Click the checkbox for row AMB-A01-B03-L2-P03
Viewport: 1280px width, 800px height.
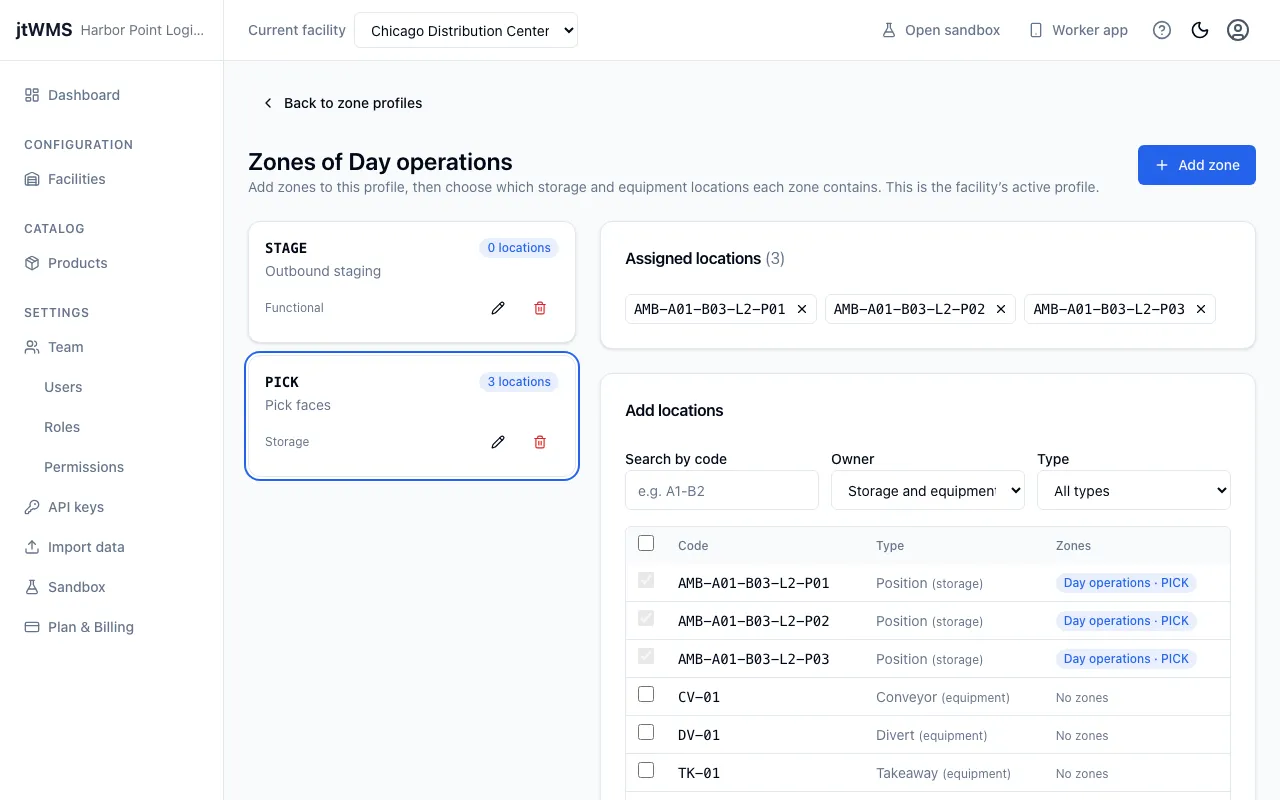tap(646, 656)
